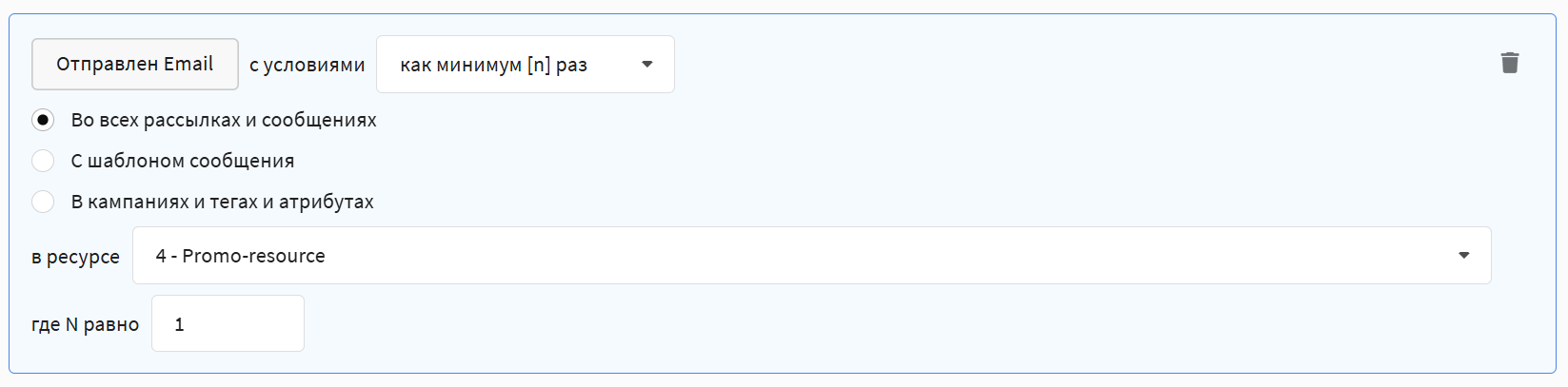
Task: Click the "как минимум [n] раз" value text
Action: pos(493,65)
